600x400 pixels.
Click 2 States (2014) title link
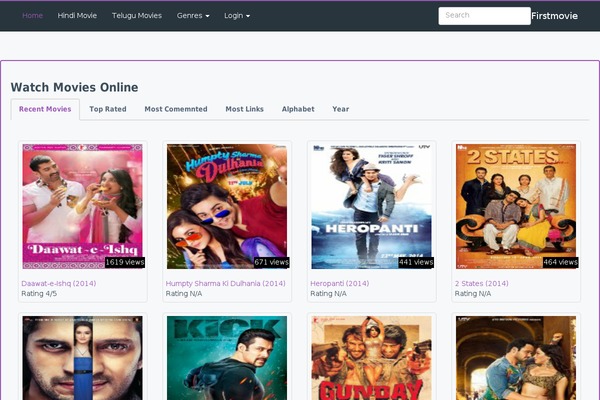[x=481, y=284]
